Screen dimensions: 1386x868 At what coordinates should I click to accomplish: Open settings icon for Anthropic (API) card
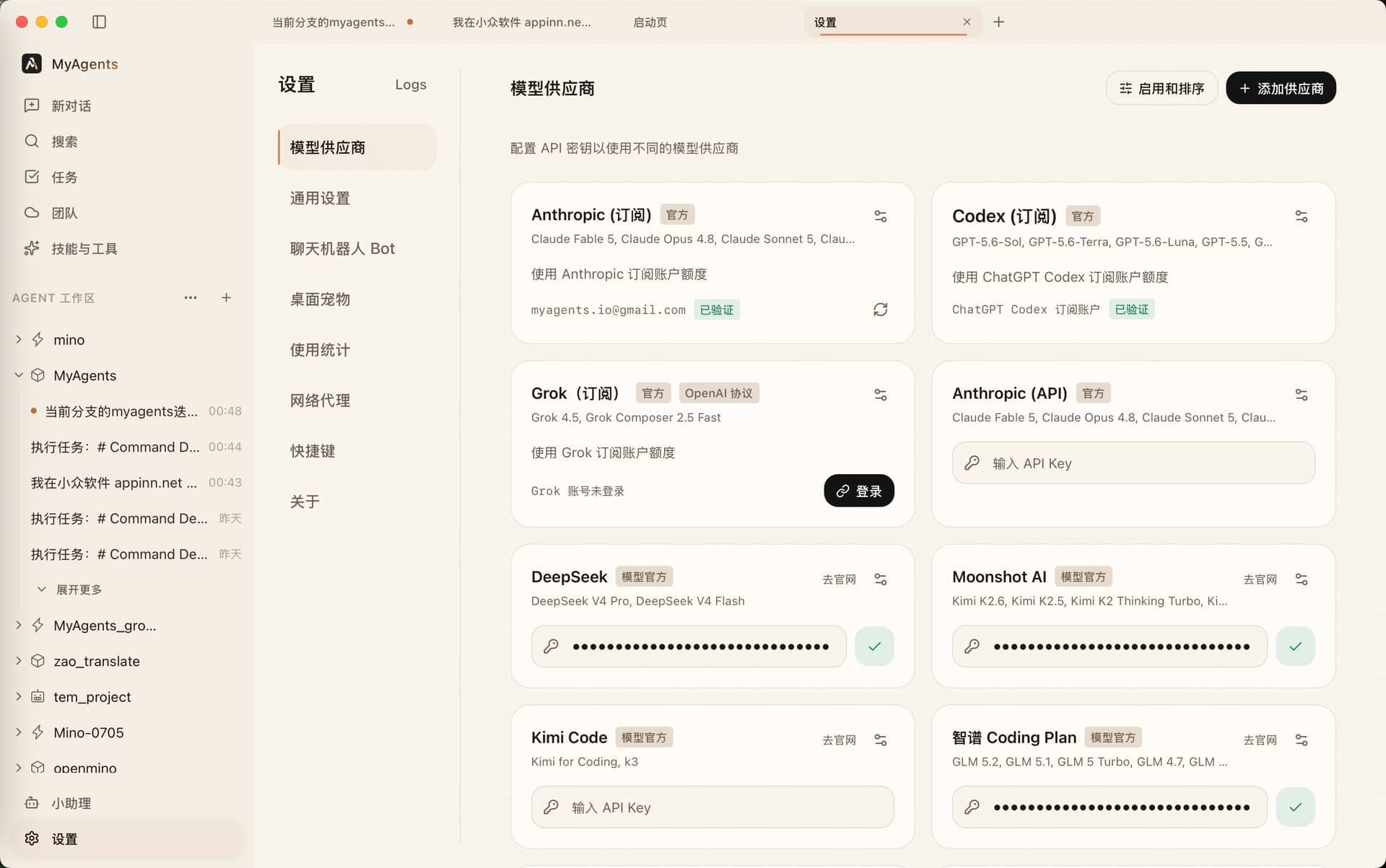tap(1302, 395)
